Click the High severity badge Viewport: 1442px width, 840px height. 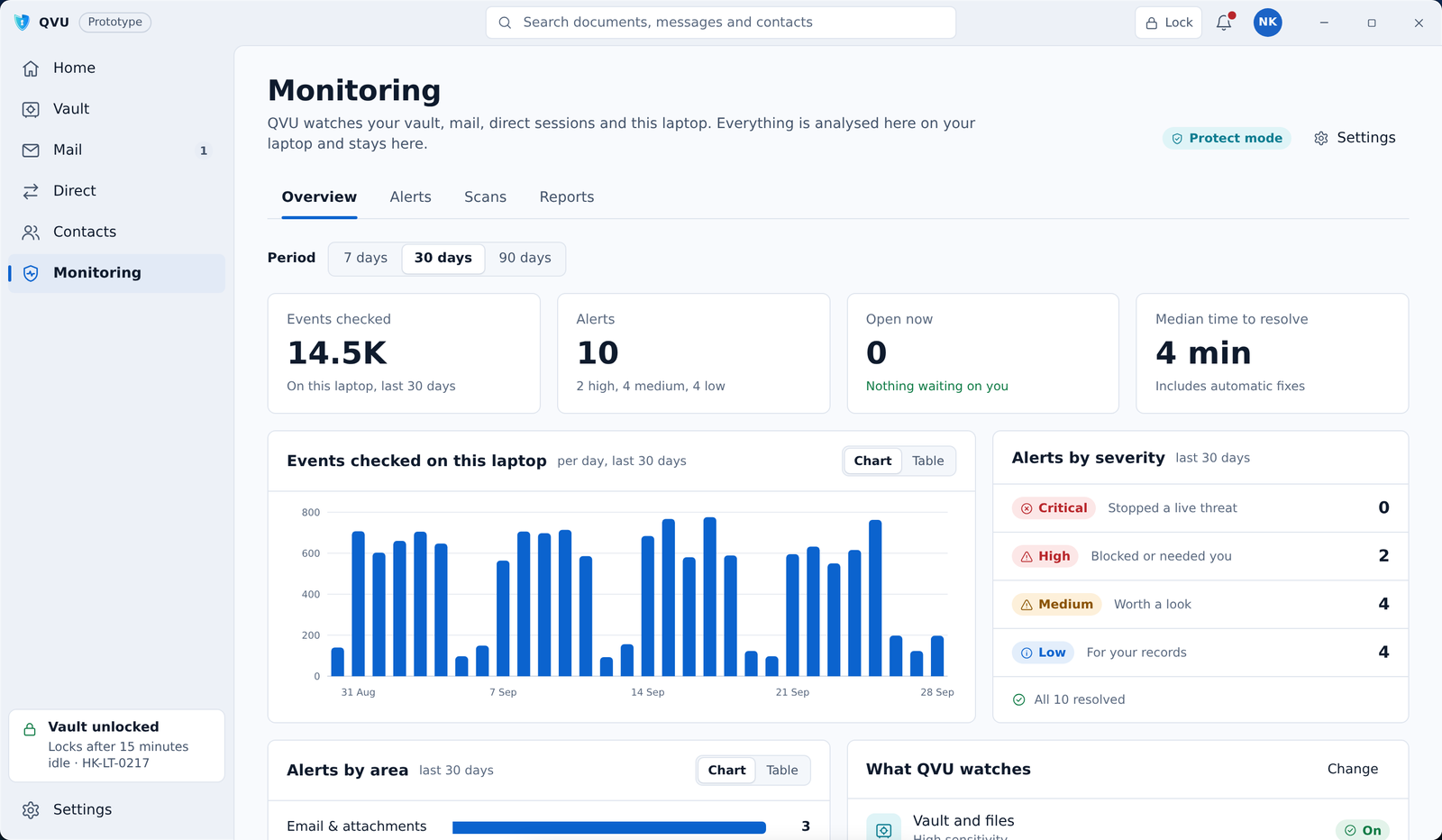1045,556
